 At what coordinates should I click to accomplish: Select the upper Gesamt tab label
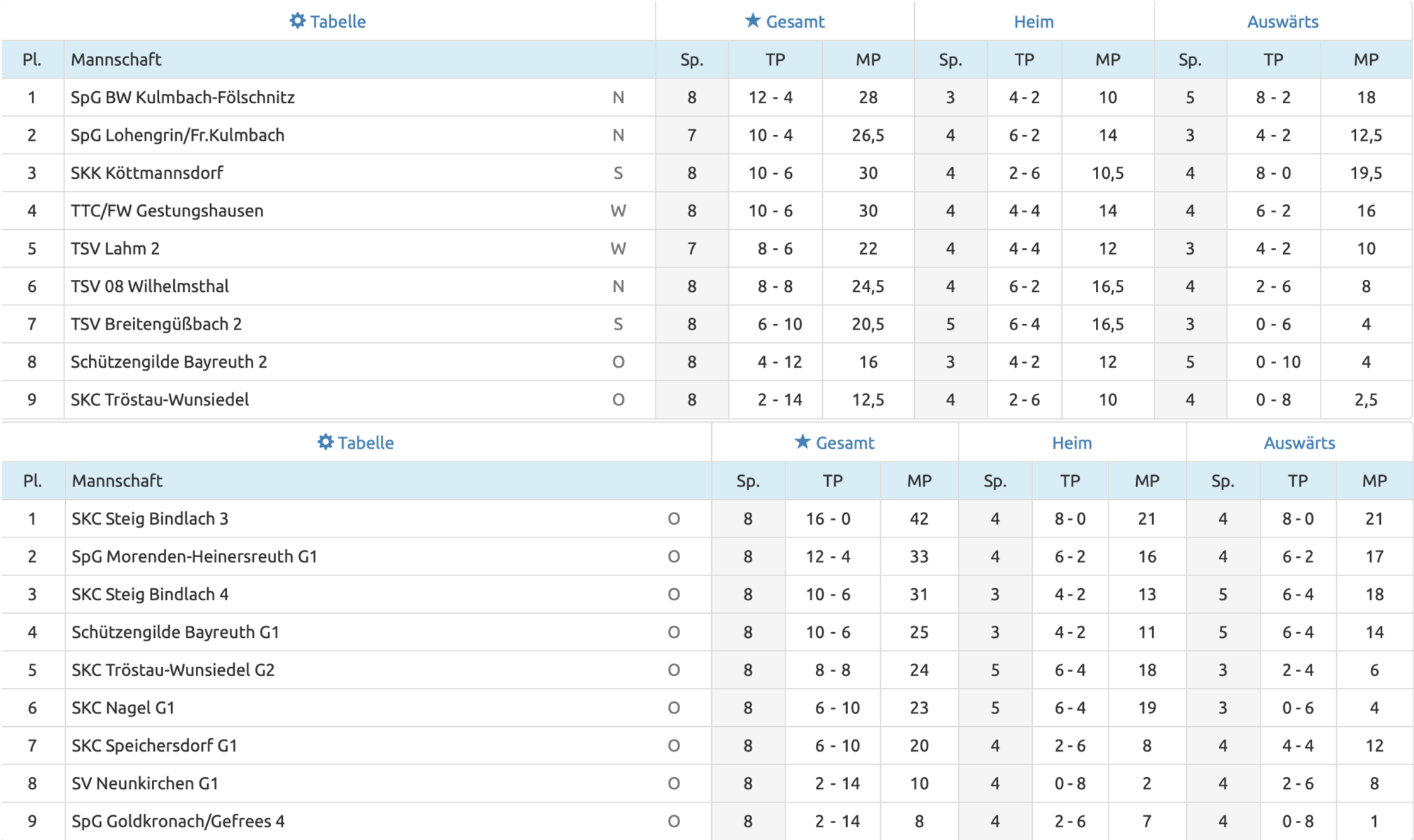tap(795, 22)
